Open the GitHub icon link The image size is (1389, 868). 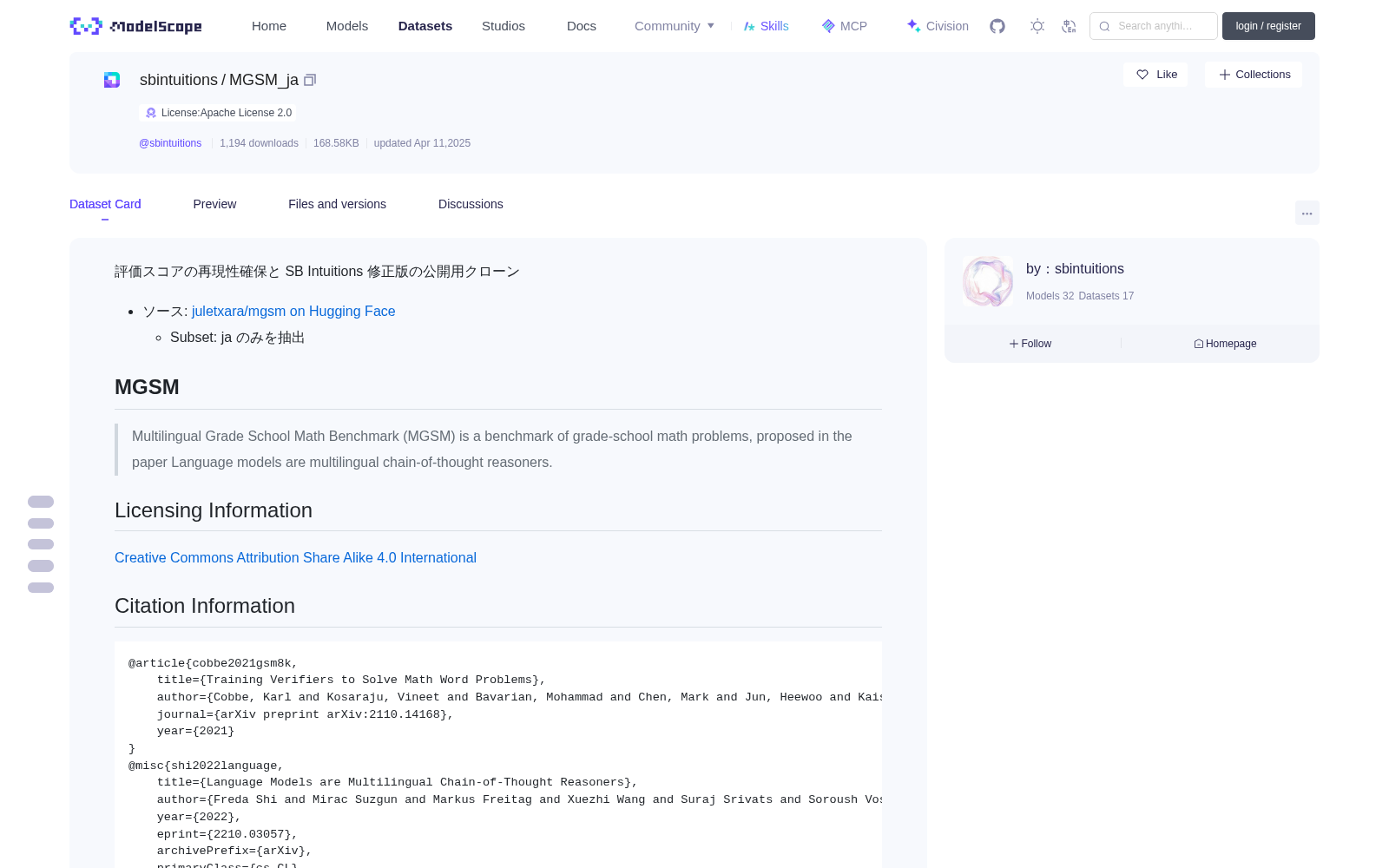pyautogui.click(x=997, y=26)
